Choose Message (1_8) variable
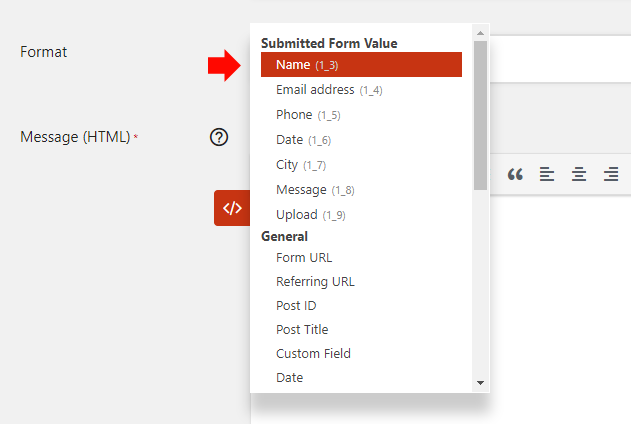The width and height of the screenshot is (631, 424). pyautogui.click(x=361, y=189)
